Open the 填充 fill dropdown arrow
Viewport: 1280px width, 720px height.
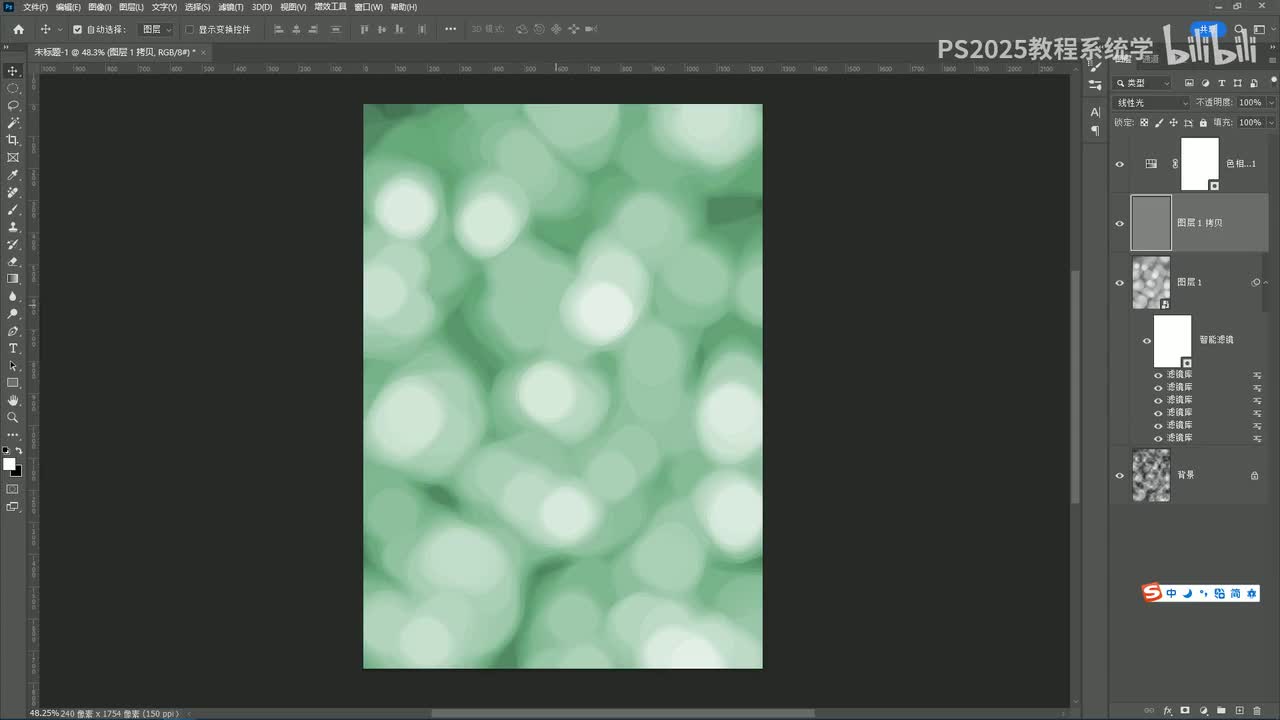[1271, 123]
